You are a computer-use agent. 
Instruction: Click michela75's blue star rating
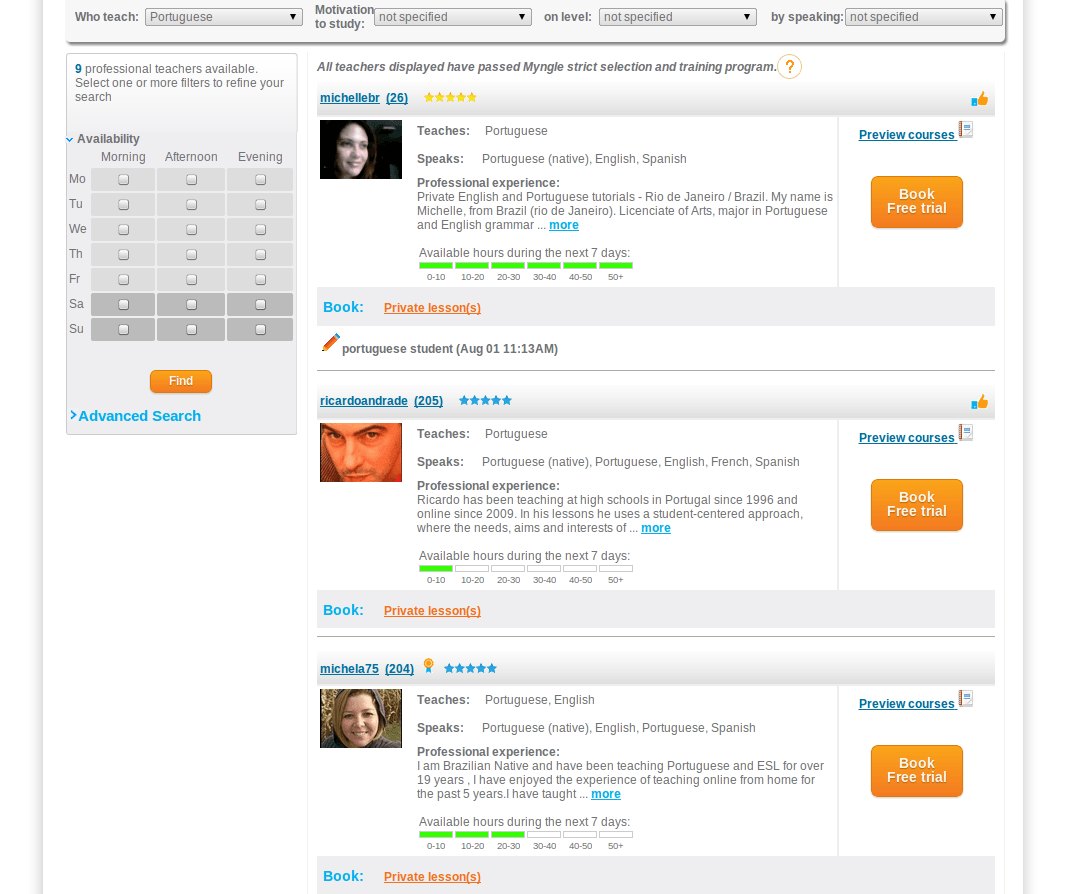(470, 668)
